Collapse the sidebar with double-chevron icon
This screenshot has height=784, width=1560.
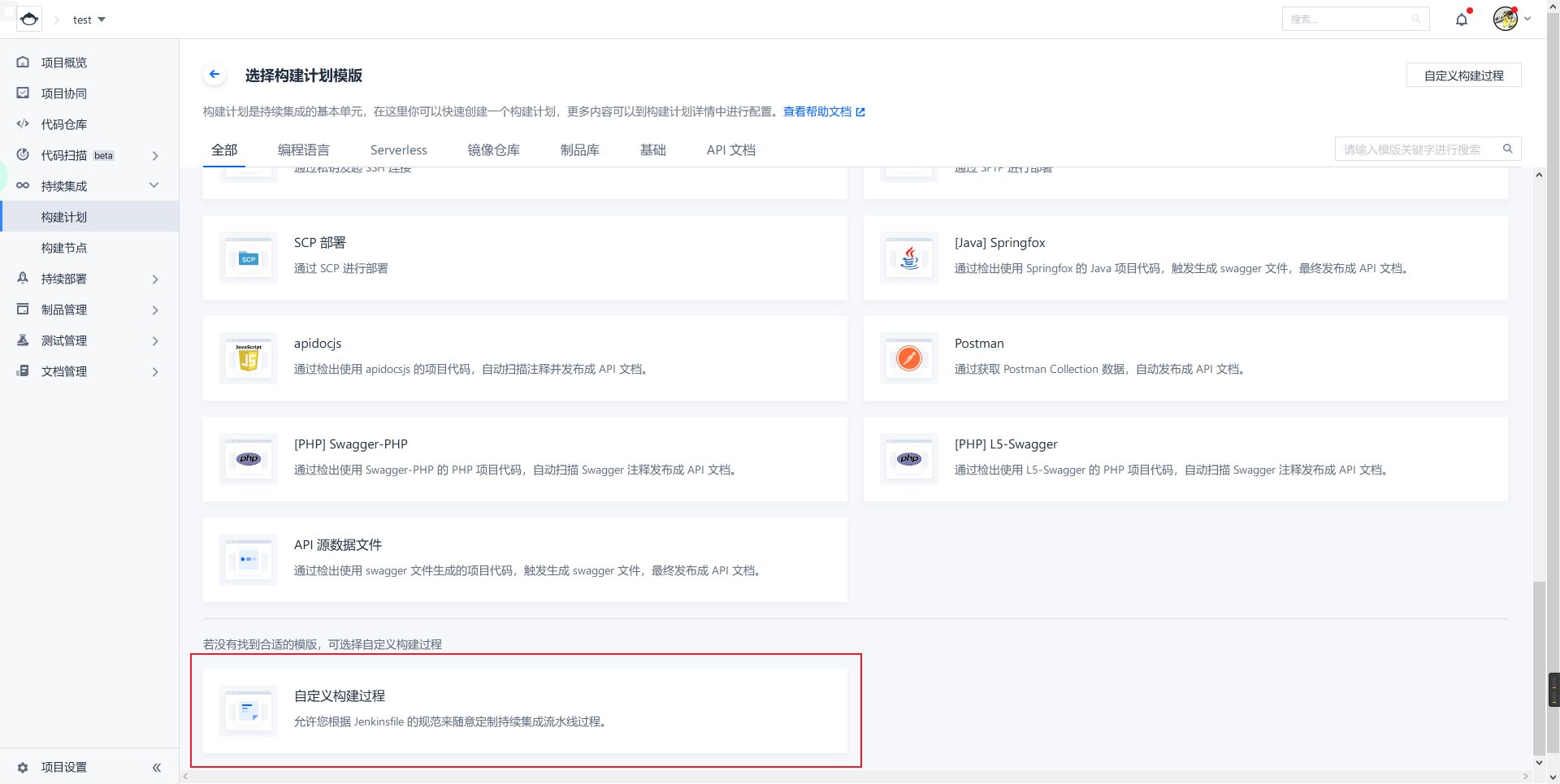157,767
